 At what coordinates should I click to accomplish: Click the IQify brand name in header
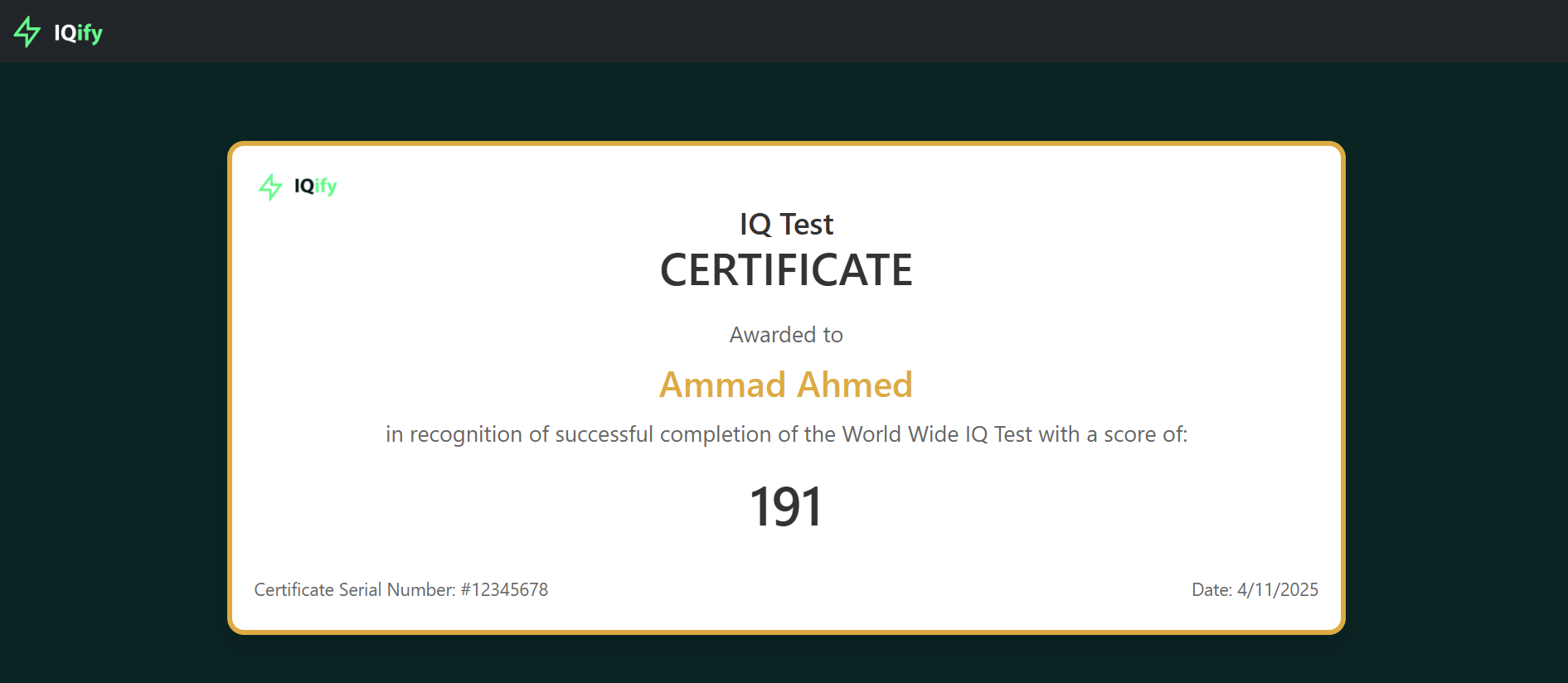click(78, 32)
